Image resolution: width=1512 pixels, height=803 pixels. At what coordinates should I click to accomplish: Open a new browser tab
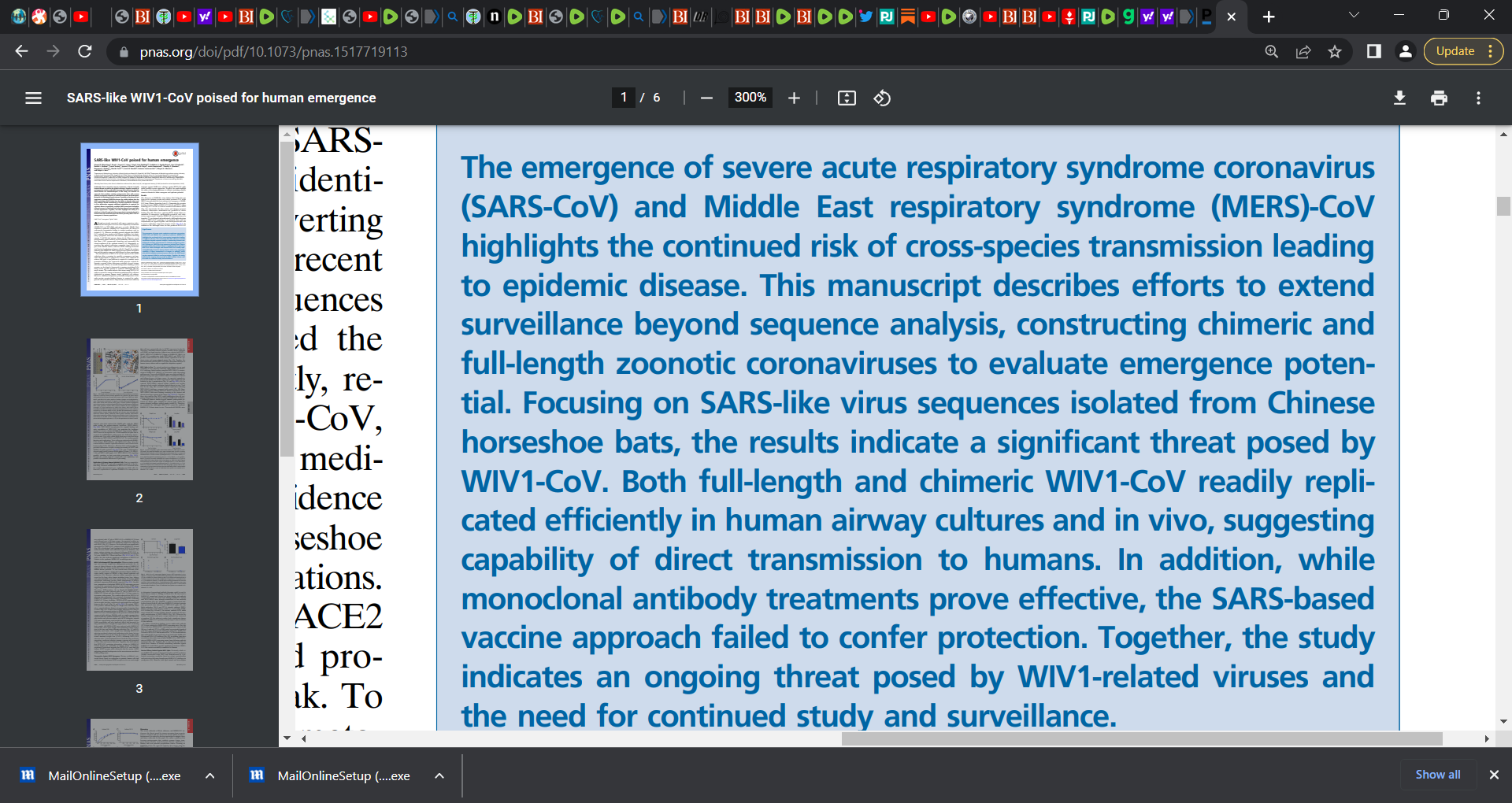pyautogui.click(x=1269, y=17)
